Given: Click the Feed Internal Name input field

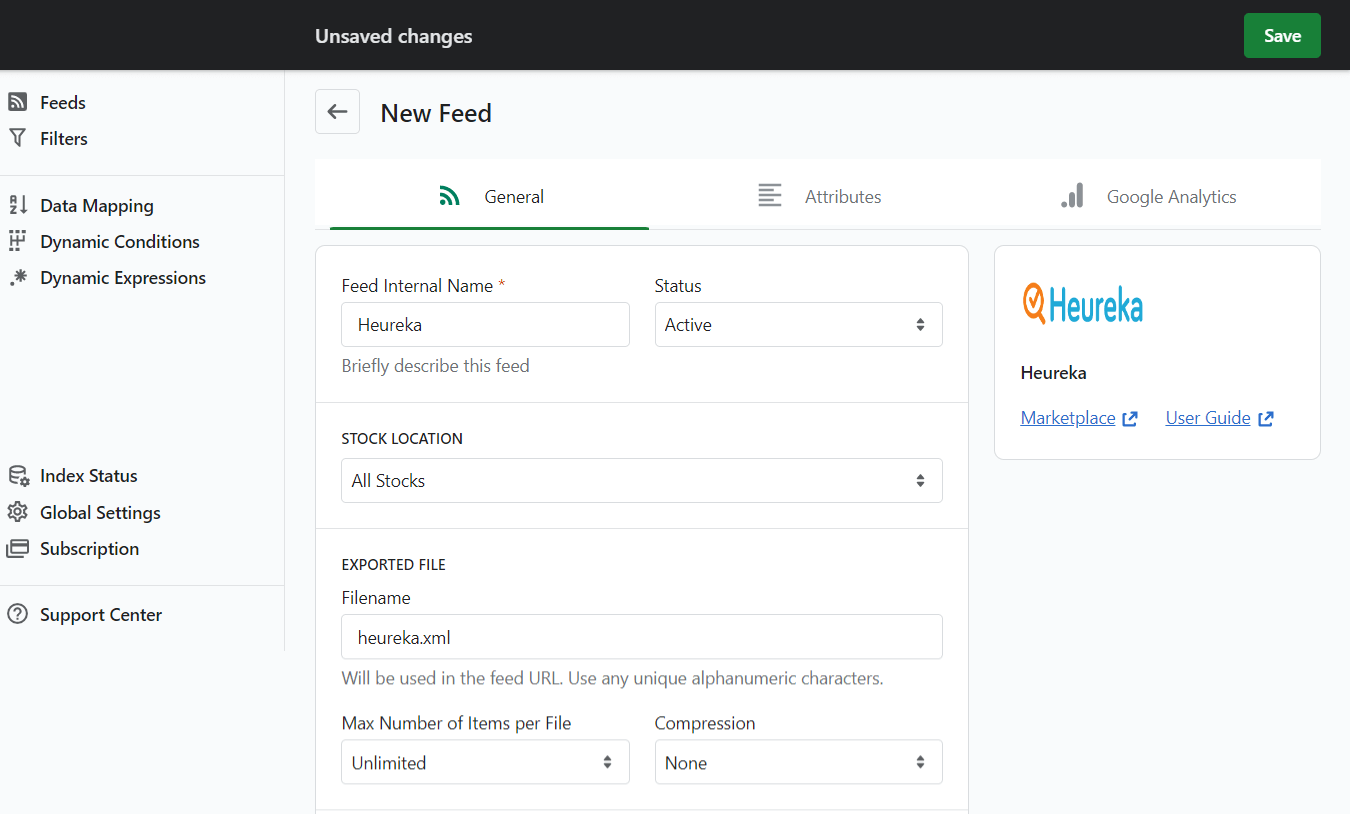Looking at the screenshot, I should click(485, 325).
